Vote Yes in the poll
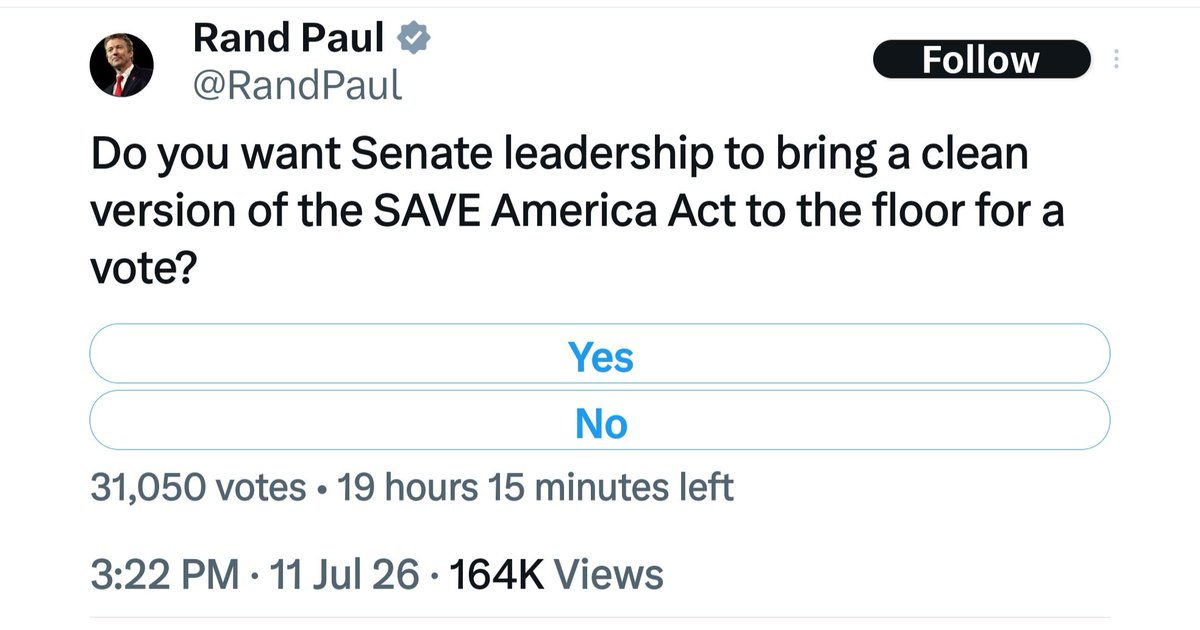This screenshot has height=630, width=1200. point(600,356)
